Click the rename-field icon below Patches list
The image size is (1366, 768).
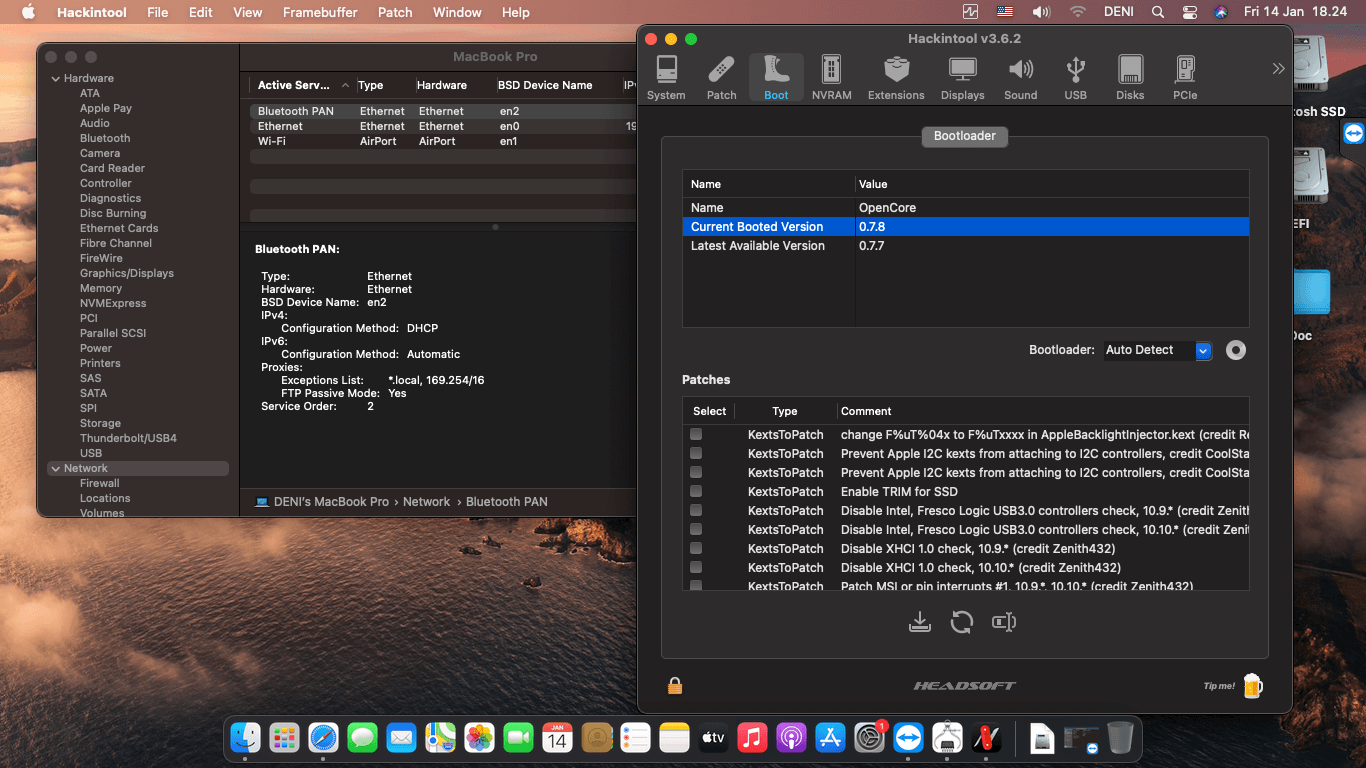tap(1004, 622)
